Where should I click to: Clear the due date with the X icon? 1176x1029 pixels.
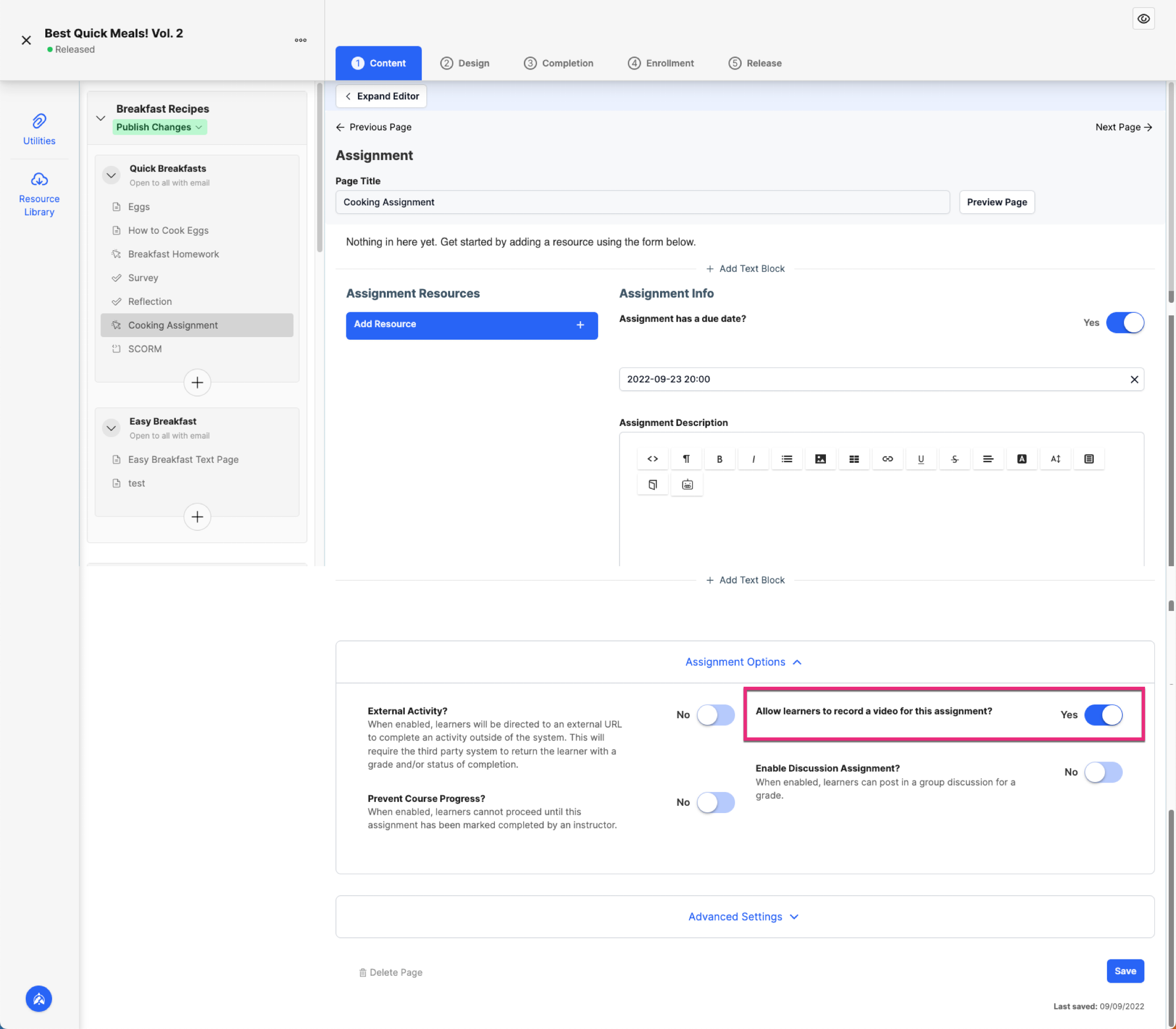1134,380
